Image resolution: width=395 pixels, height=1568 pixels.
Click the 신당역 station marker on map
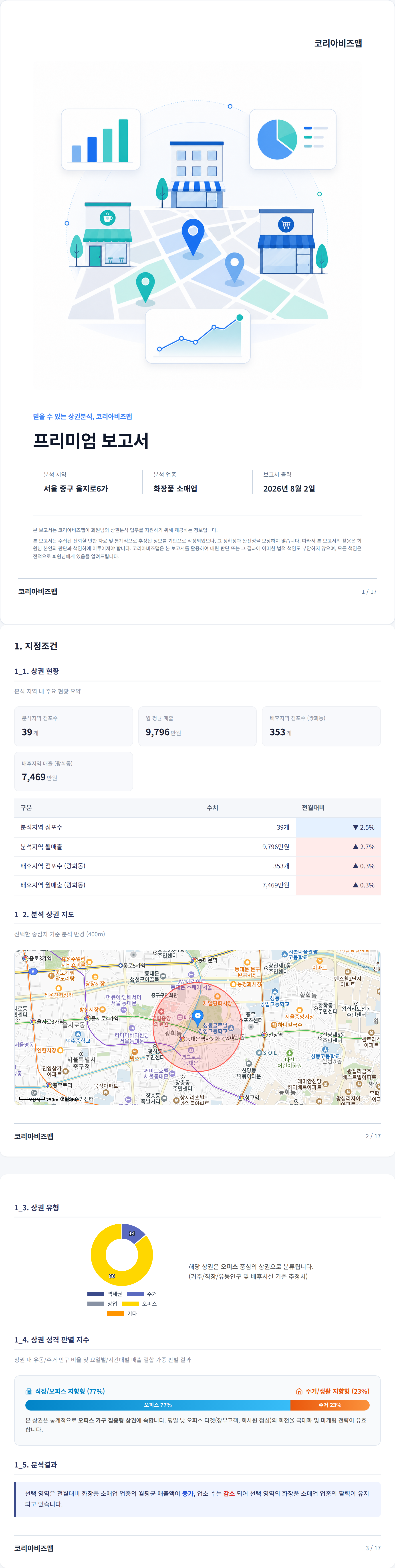[x=264, y=1035]
